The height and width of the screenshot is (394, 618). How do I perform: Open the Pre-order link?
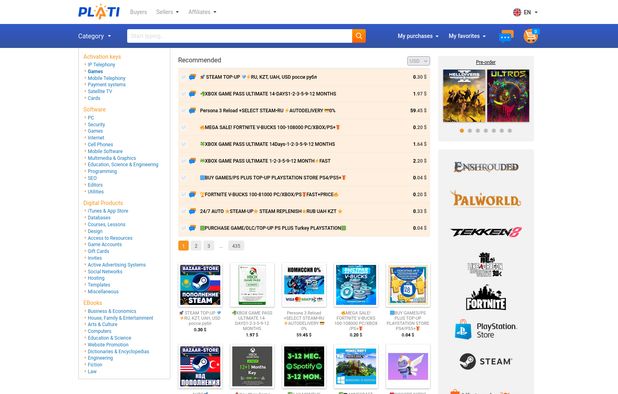click(x=486, y=62)
